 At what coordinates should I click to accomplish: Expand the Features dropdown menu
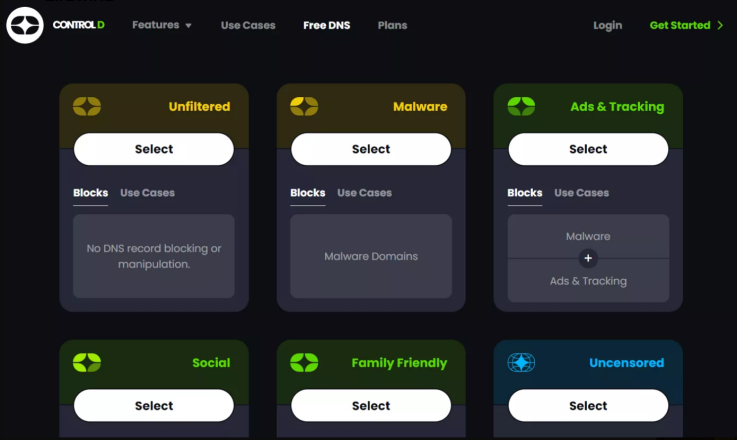[x=162, y=25]
